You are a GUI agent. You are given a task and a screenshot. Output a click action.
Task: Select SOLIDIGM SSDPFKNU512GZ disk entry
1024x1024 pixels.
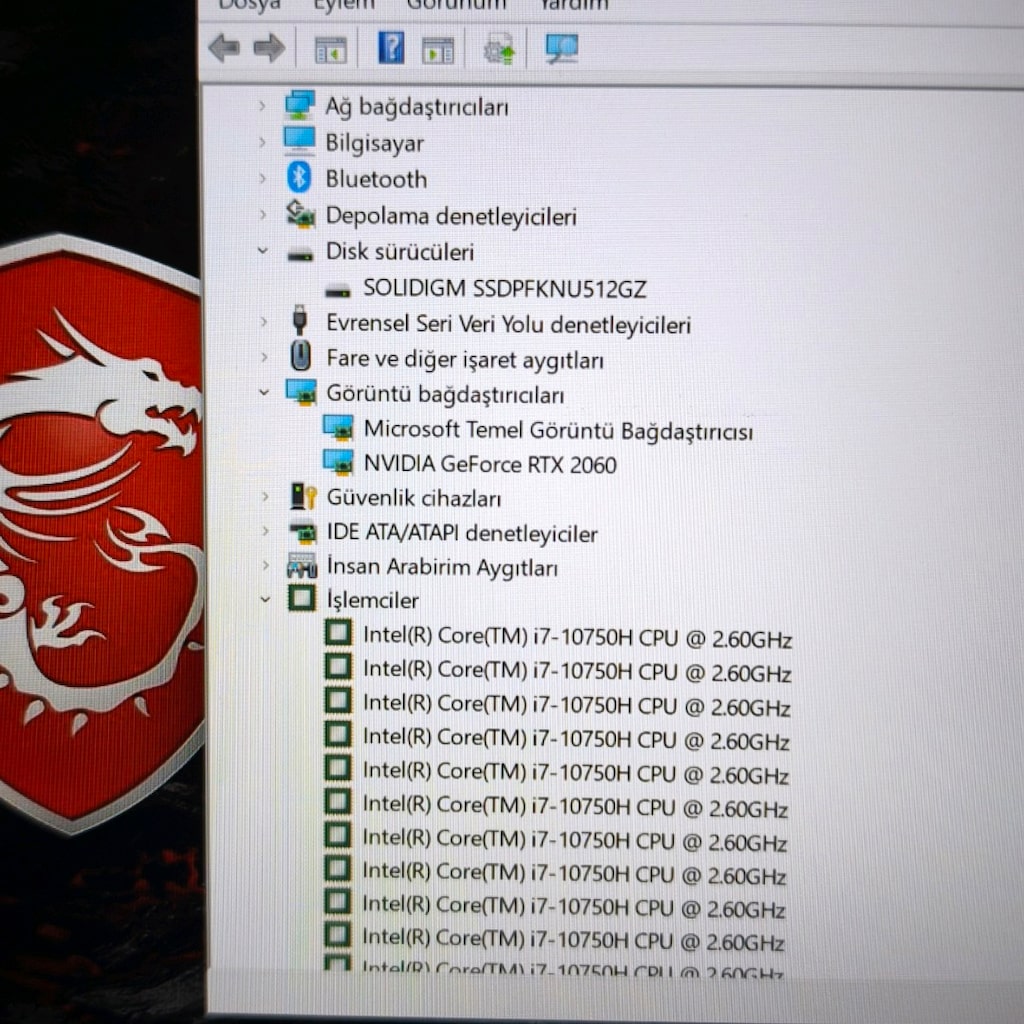point(505,288)
